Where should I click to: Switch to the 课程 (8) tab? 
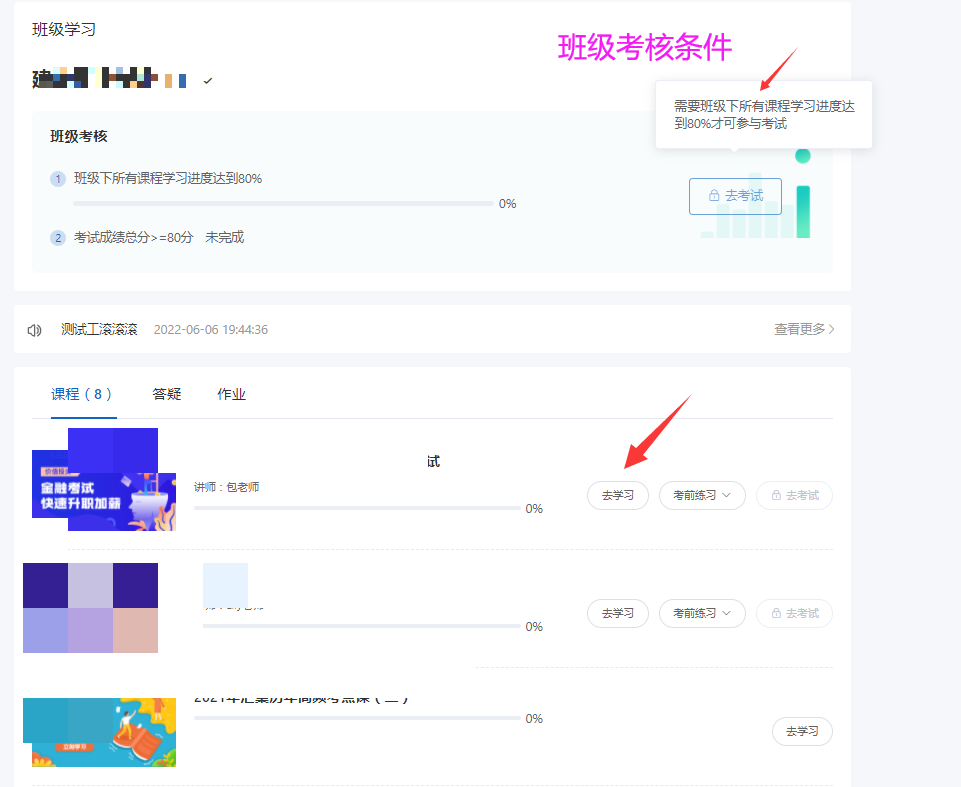point(82,394)
